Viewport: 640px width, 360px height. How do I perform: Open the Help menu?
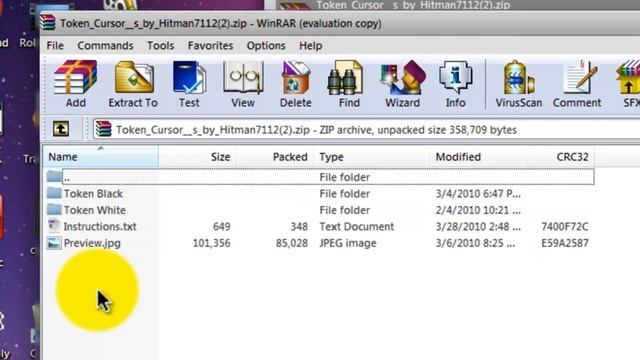coord(311,45)
